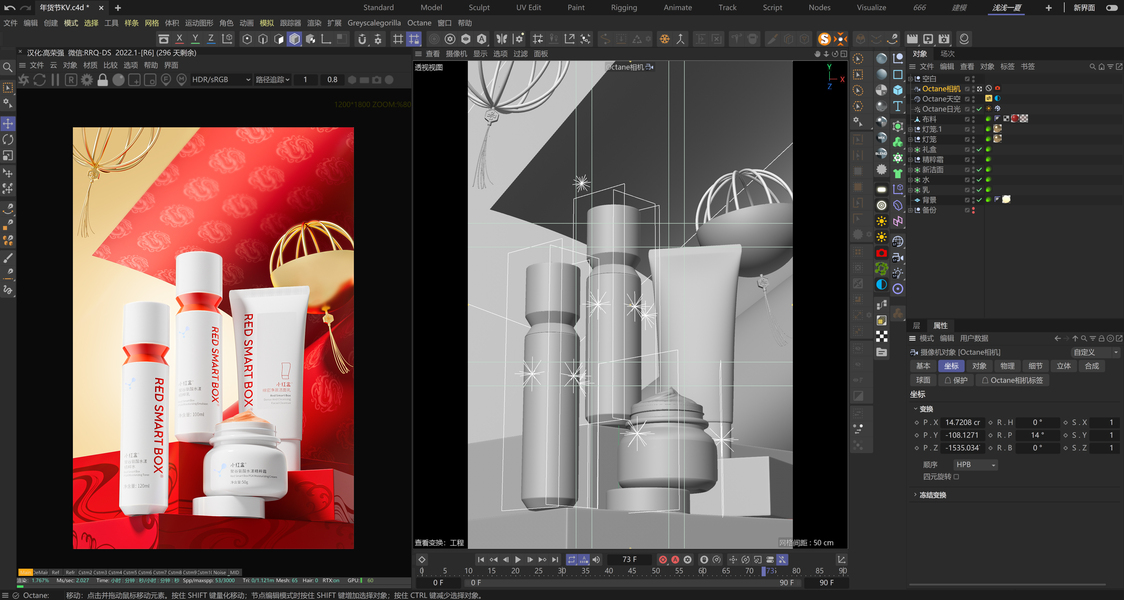Open the 文件 menu in main menu bar
The width and height of the screenshot is (1124, 600).
pos(10,23)
